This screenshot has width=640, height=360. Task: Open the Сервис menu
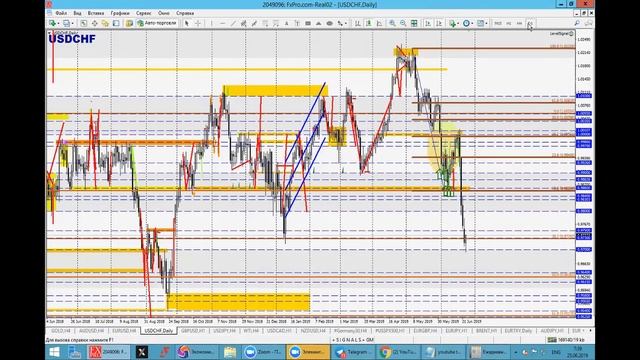143,13
